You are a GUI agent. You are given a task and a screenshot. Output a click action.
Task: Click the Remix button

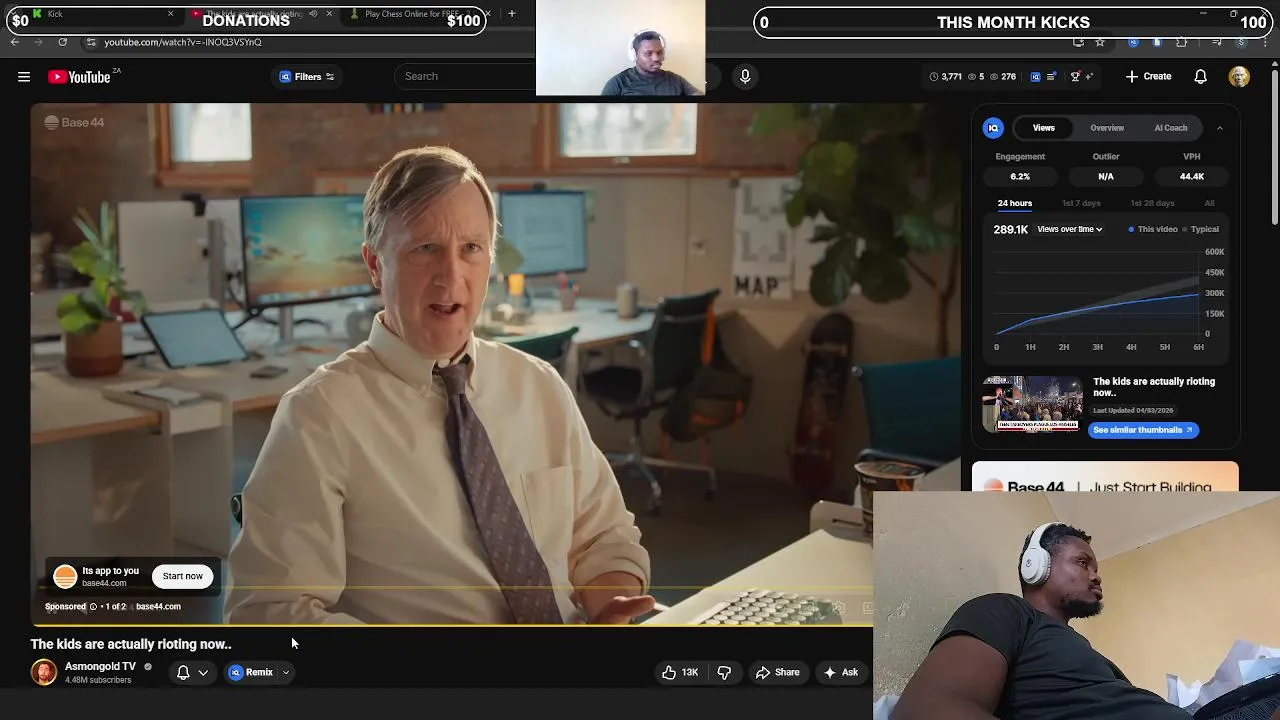pyautogui.click(x=251, y=673)
